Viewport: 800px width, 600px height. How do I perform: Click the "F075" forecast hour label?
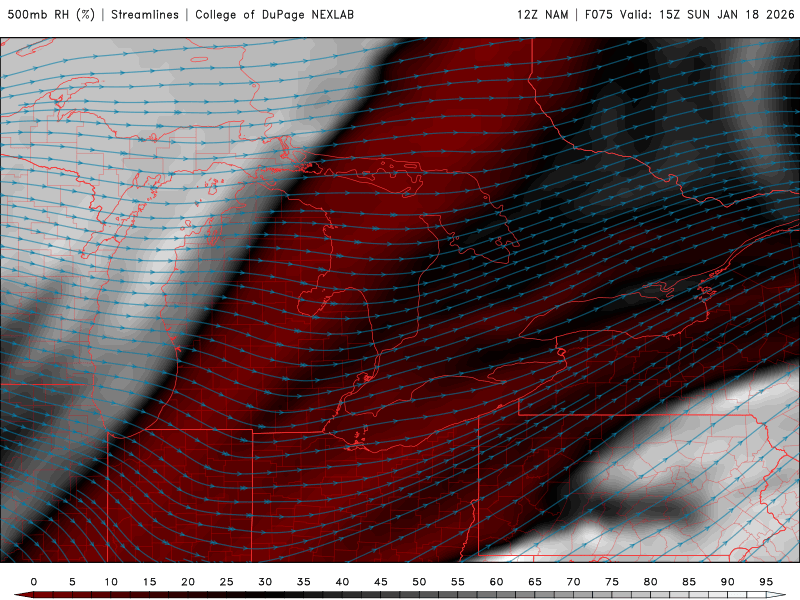[599, 15]
